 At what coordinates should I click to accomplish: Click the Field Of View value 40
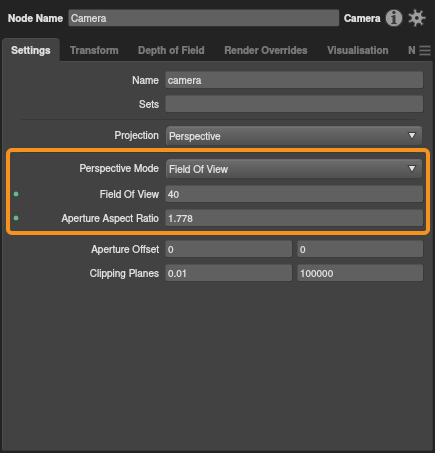click(x=294, y=194)
